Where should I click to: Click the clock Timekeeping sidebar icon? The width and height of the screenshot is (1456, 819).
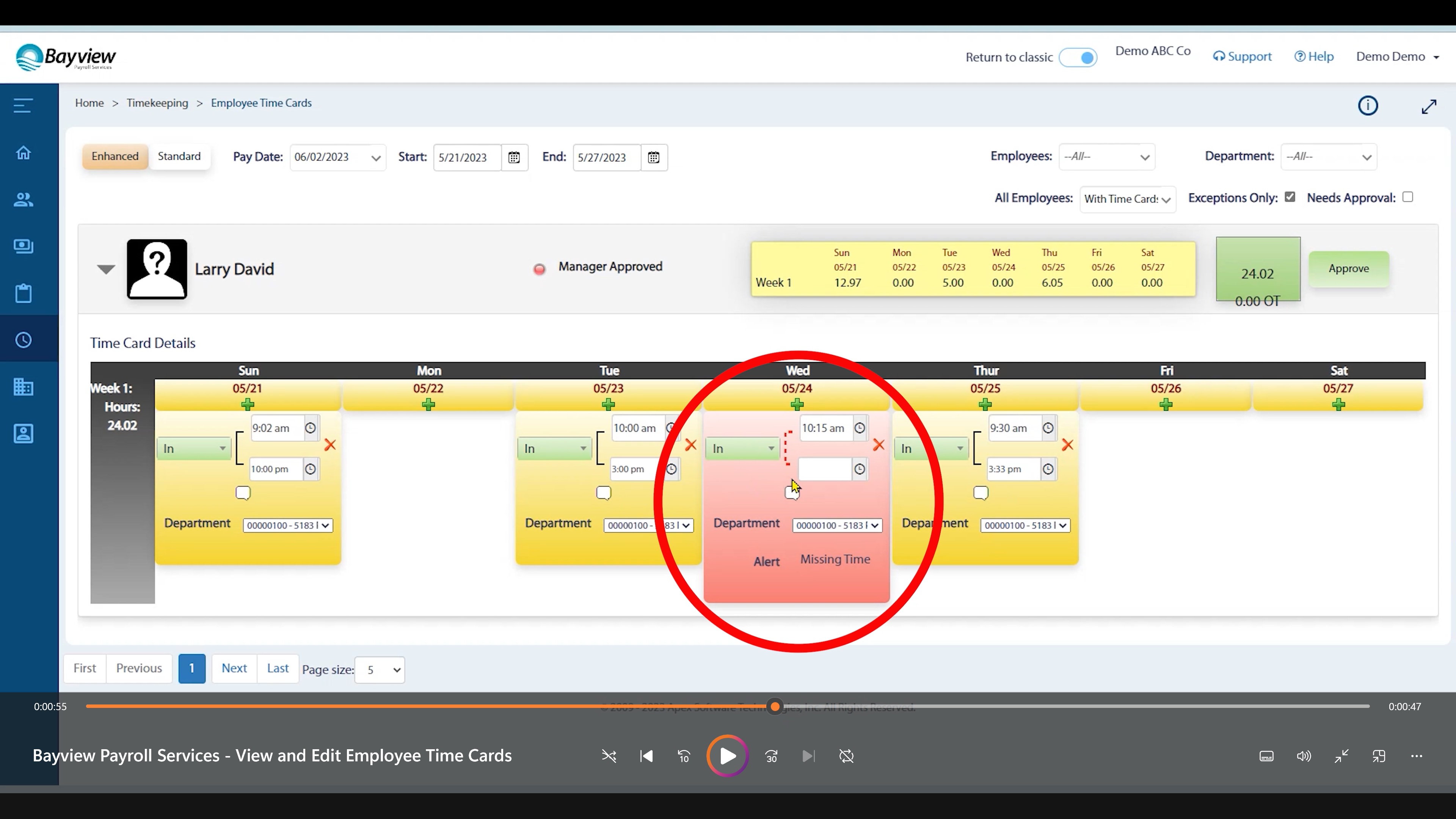point(23,340)
